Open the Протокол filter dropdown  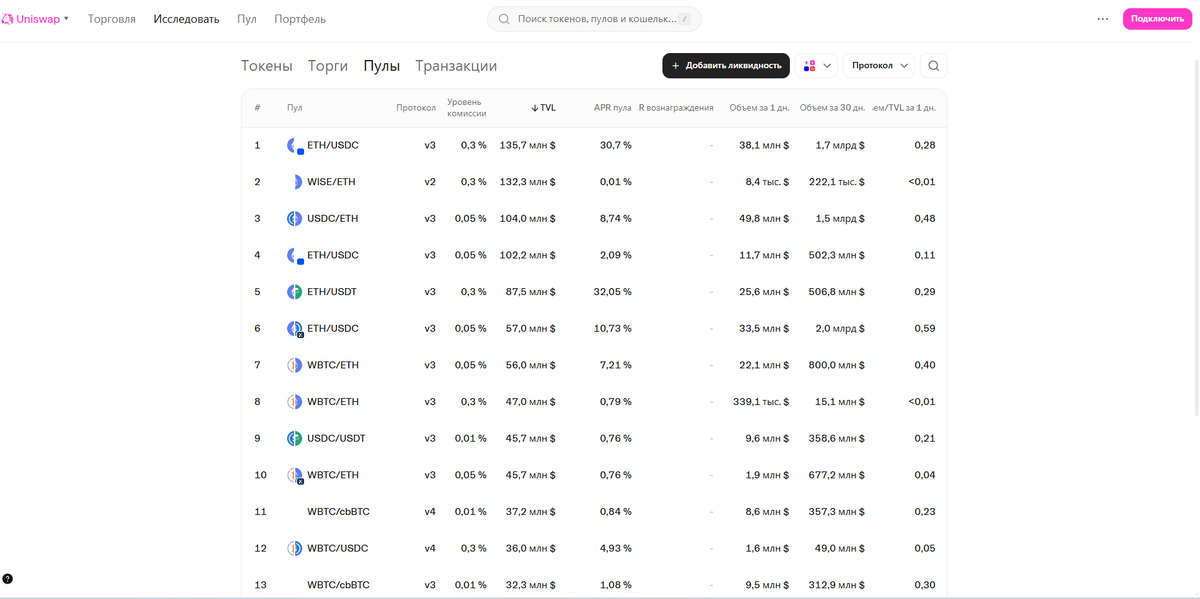coord(879,66)
